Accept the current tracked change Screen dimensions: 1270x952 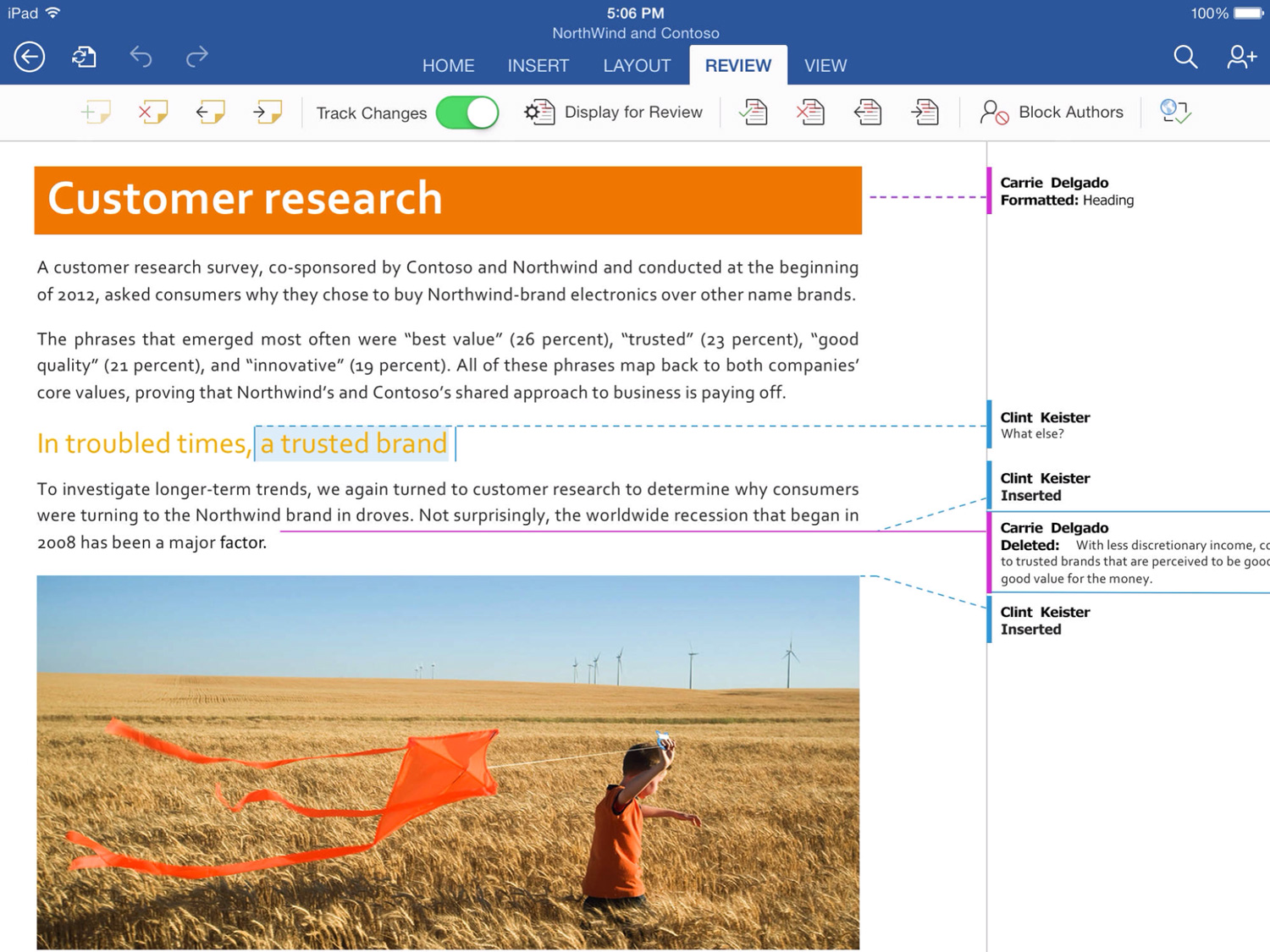[754, 112]
